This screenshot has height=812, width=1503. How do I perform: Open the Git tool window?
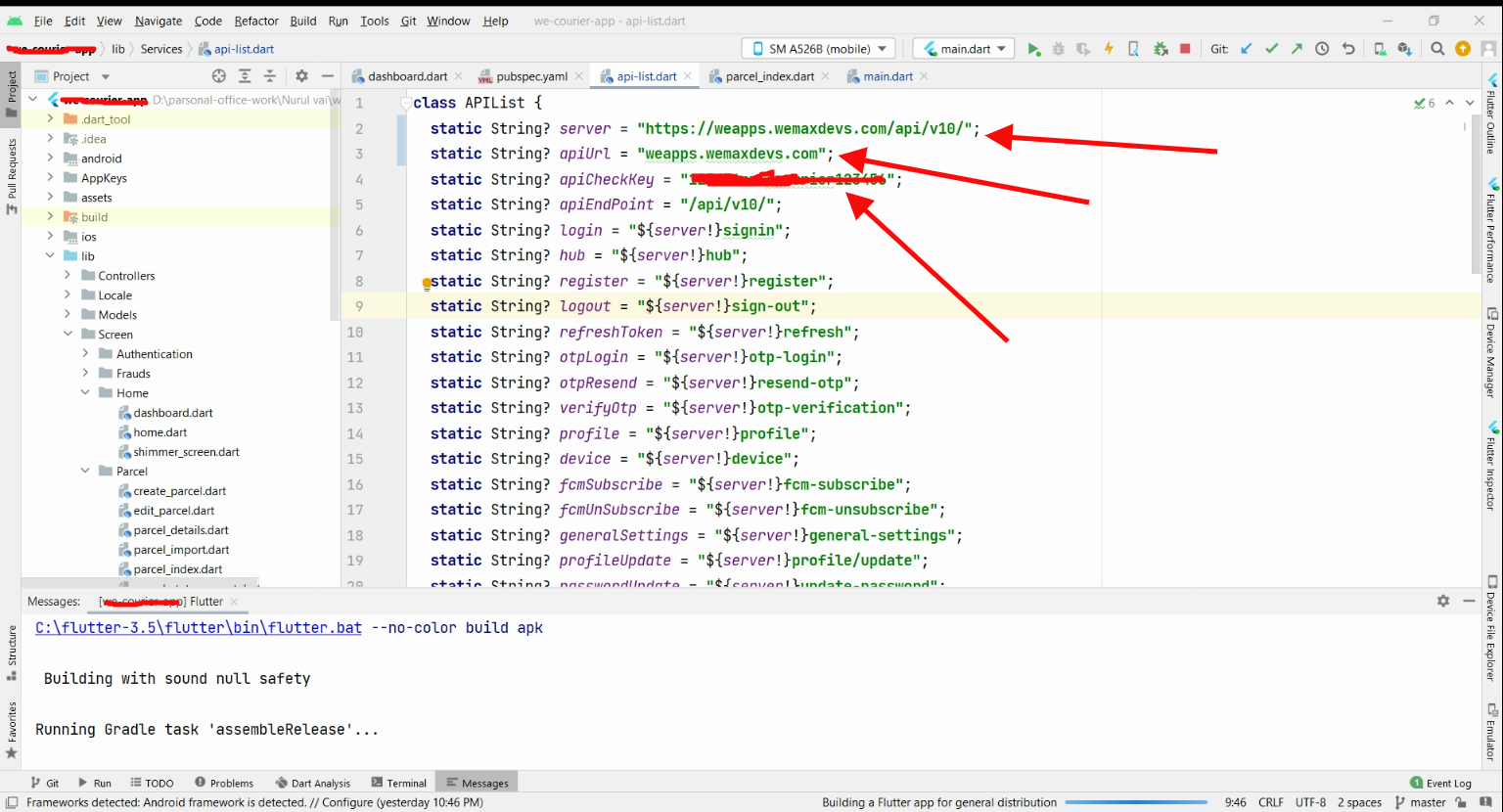point(45,783)
